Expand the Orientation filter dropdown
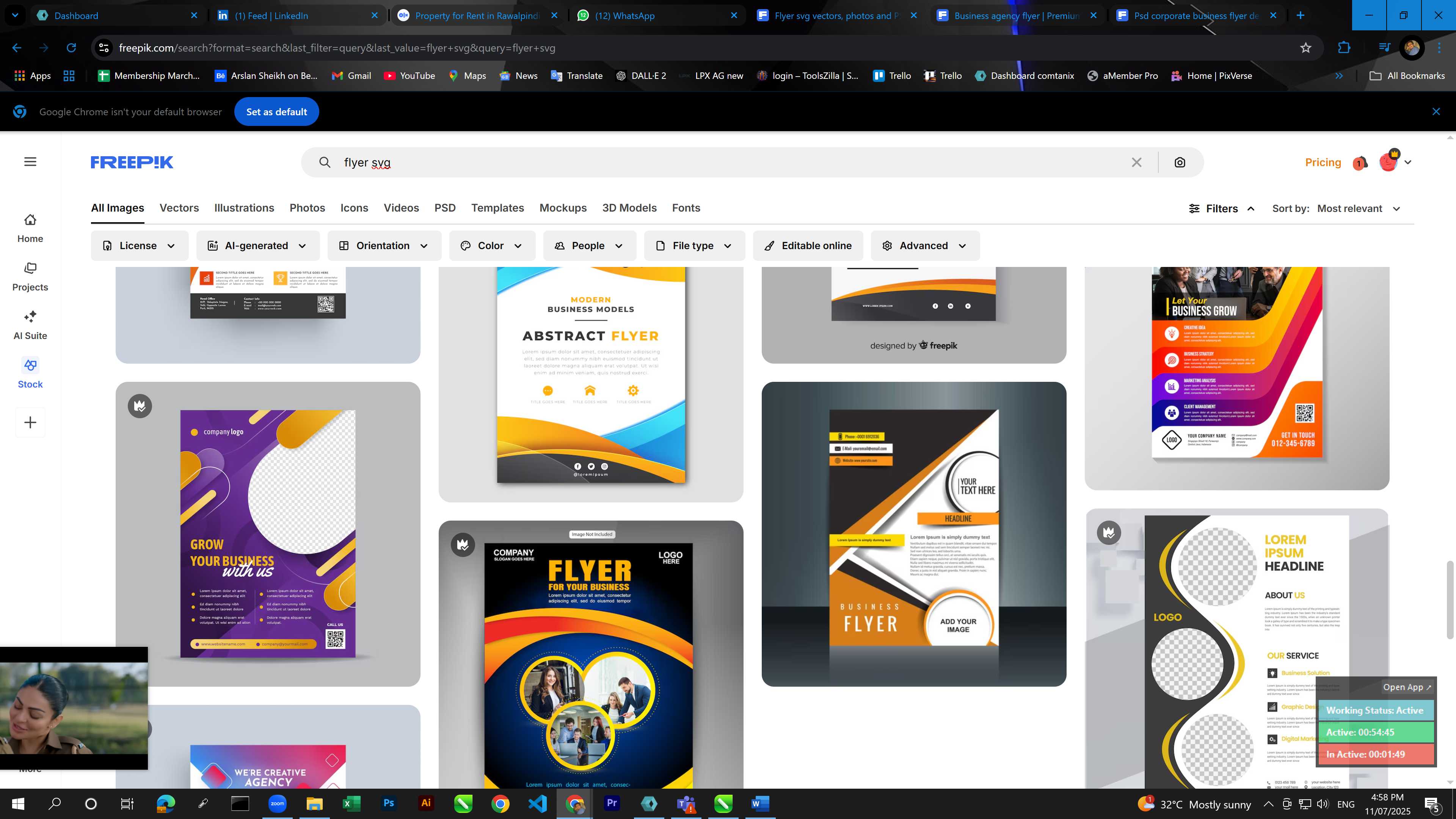This screenshot has width=1456, height=819. [x=384, y=246]
